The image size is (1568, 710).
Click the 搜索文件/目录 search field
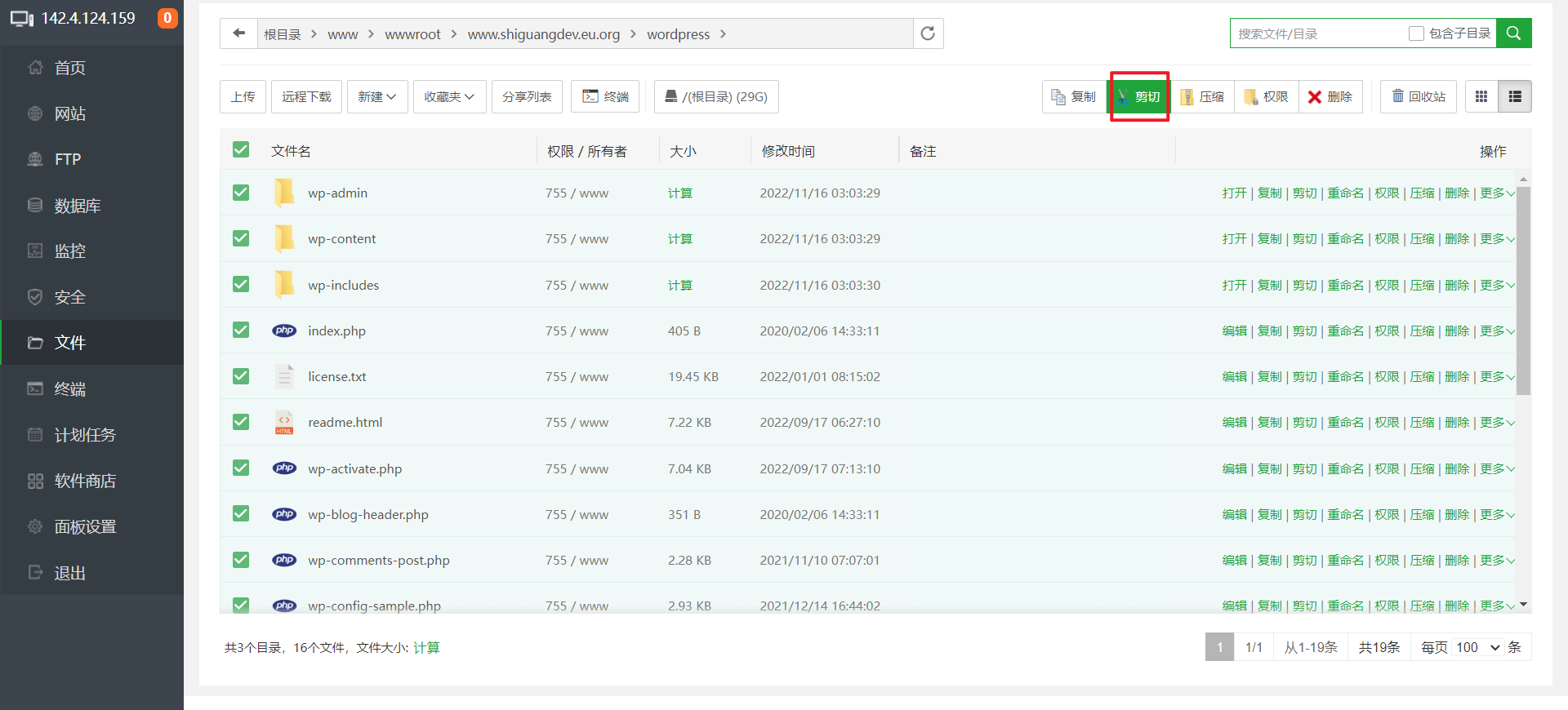click(1316, 33)
